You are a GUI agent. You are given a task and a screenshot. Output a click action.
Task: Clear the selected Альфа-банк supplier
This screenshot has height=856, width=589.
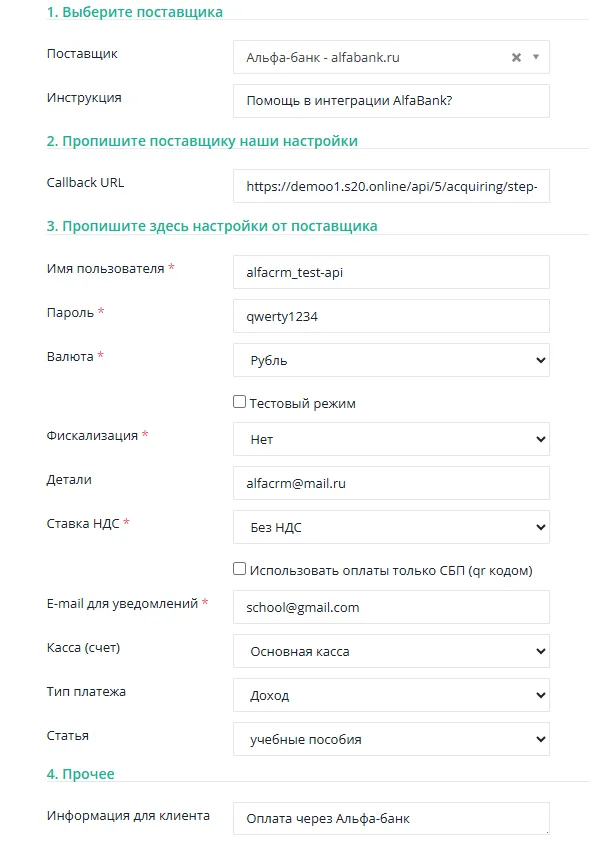pyautogui.click(x=516, y=57)
